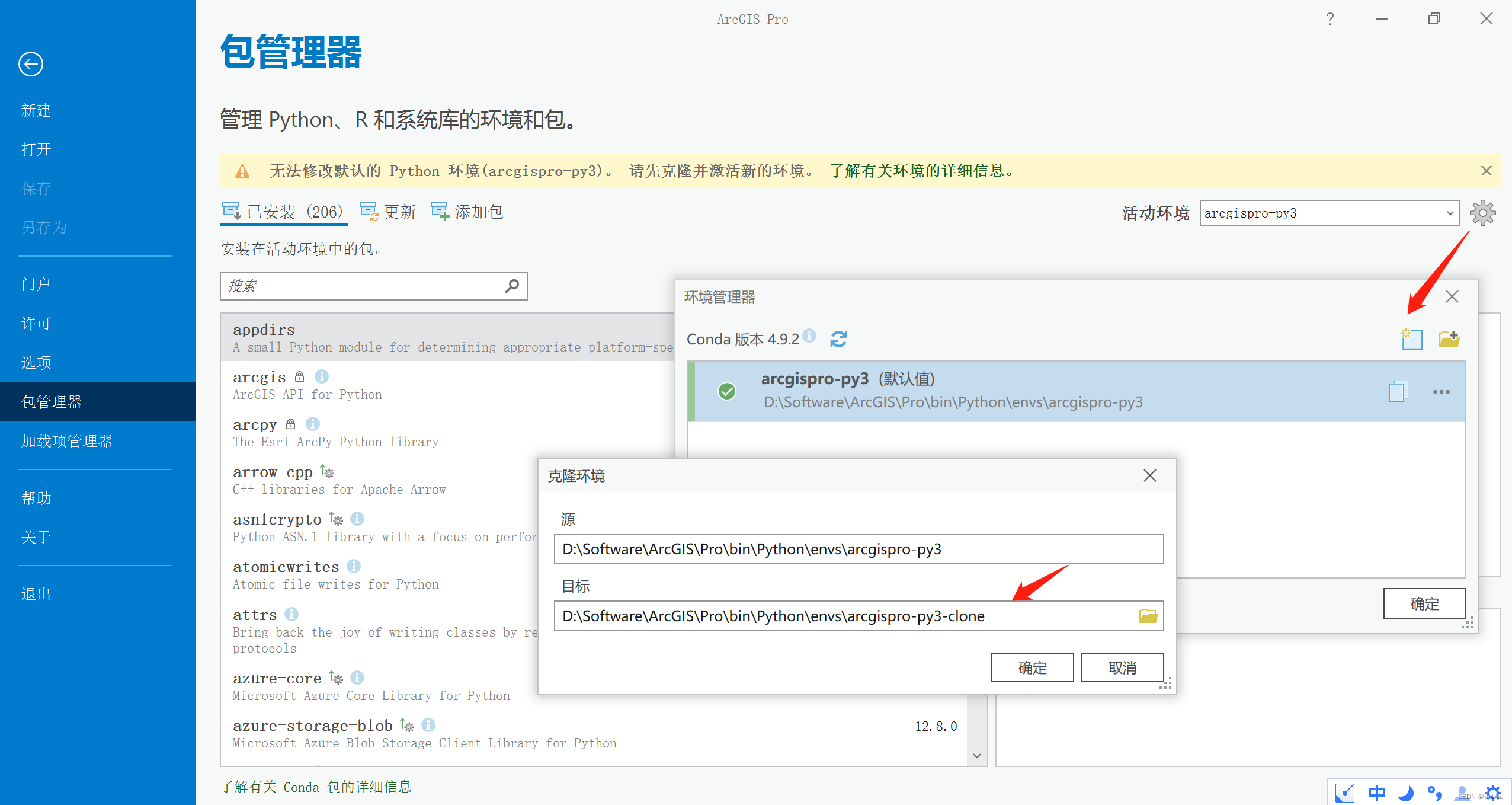Click the back arrow icon in the sidebar
1512x805 pixels.
tap(31, 64)
